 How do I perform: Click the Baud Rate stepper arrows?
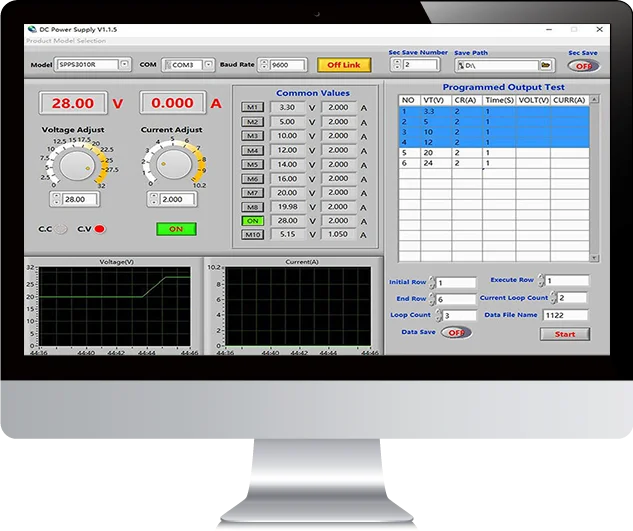pos(264,65)
